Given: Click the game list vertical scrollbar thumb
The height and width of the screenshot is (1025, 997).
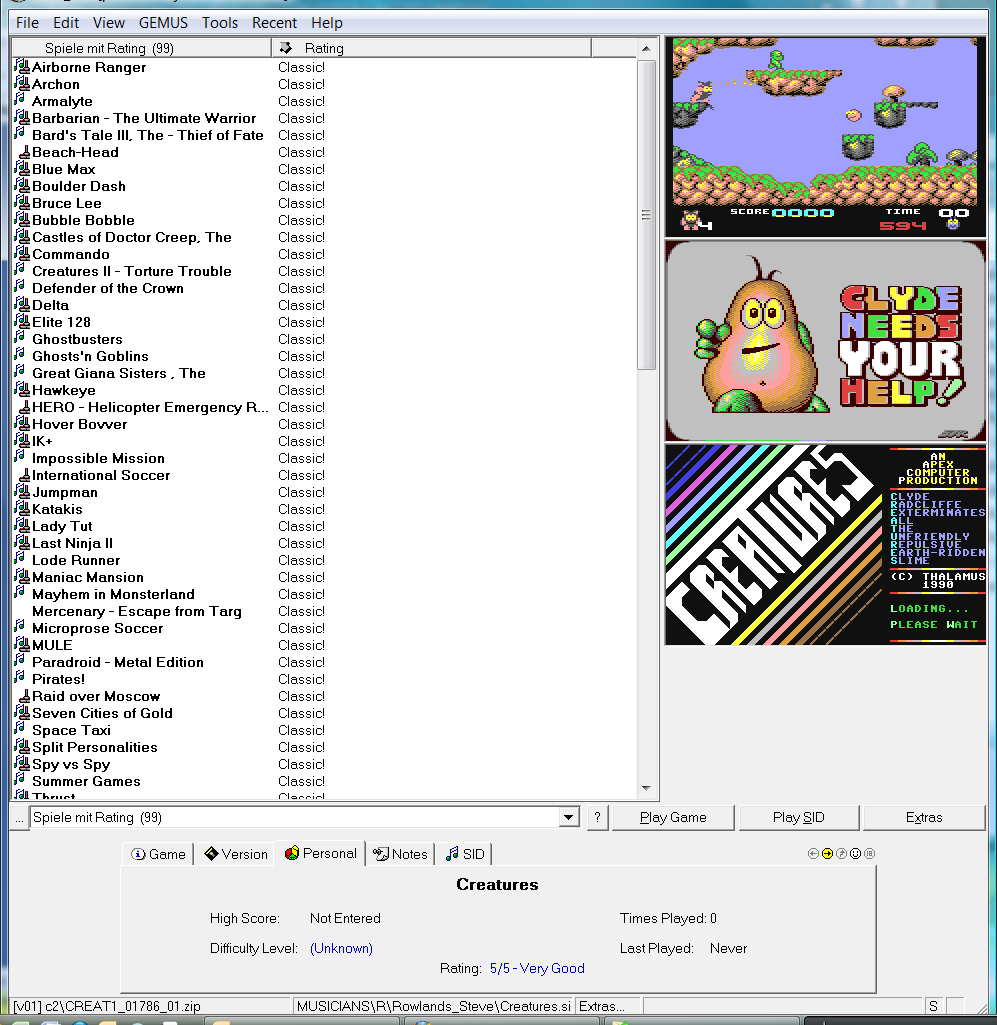Looking at the screenshot, I should 646,215.
